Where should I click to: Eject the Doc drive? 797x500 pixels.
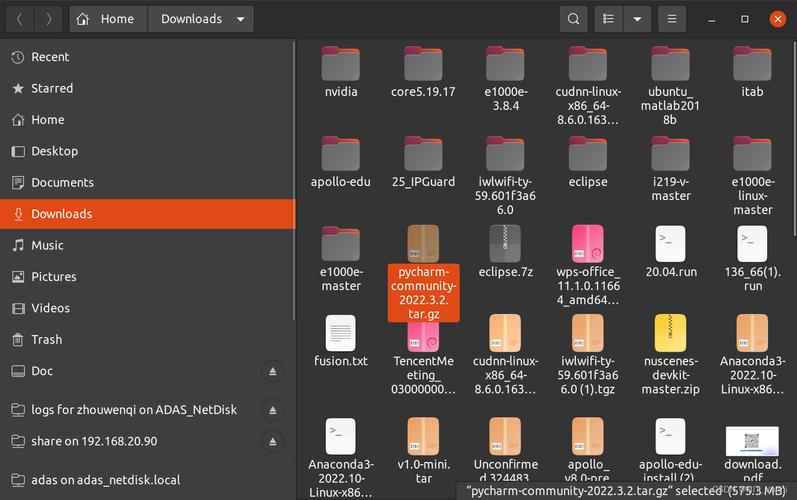tap(272, 371)
